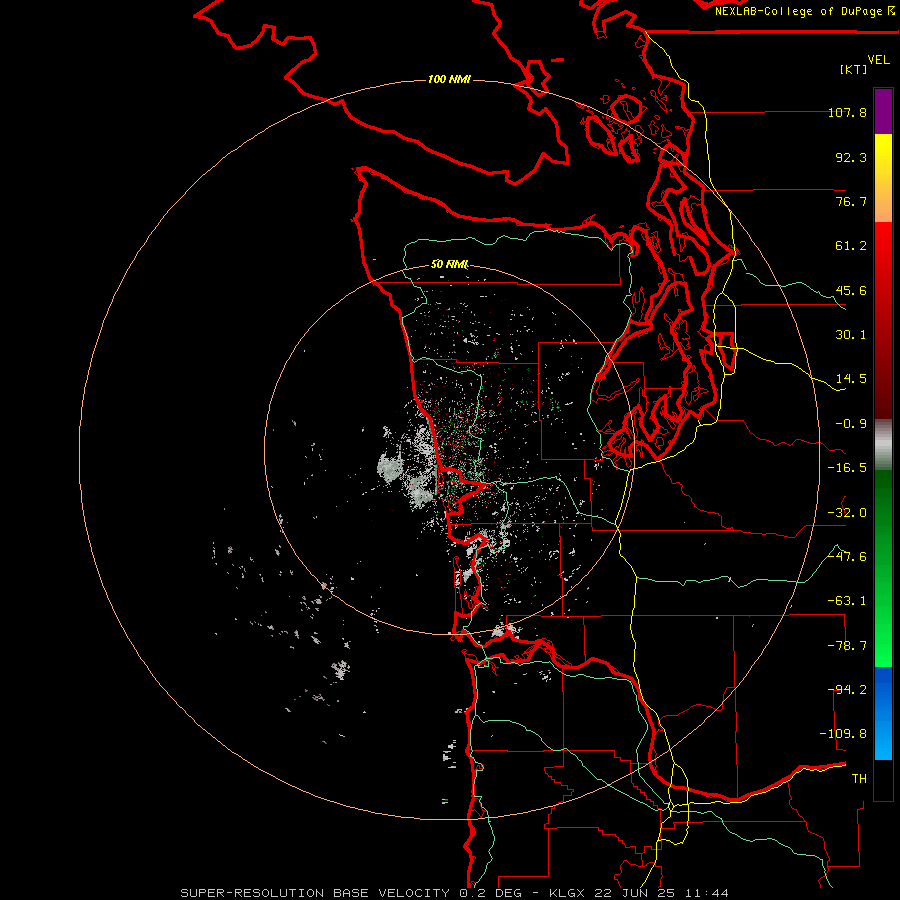Click the 11:44 timestamp
Viewport: 900px width, 900px height.
pyautogui.click(x=707, y=893)
